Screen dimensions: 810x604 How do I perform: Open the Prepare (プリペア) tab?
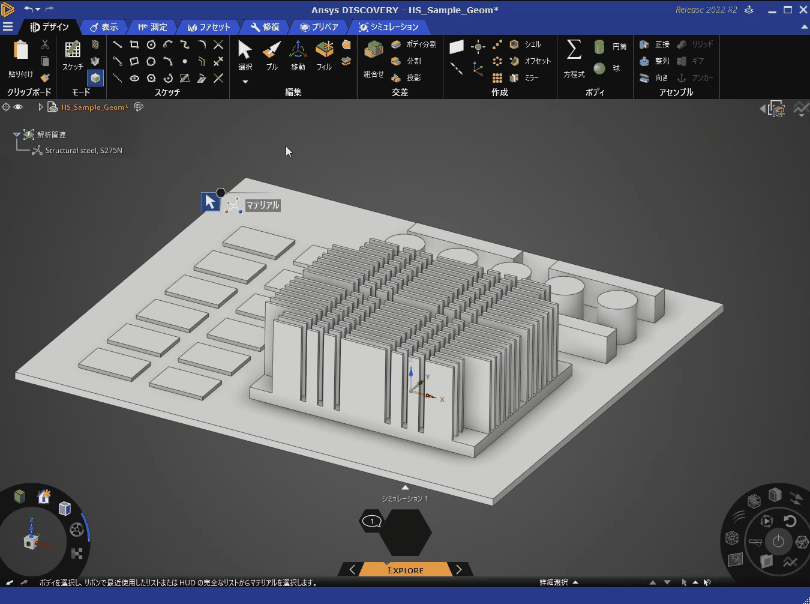coord(319,27)
